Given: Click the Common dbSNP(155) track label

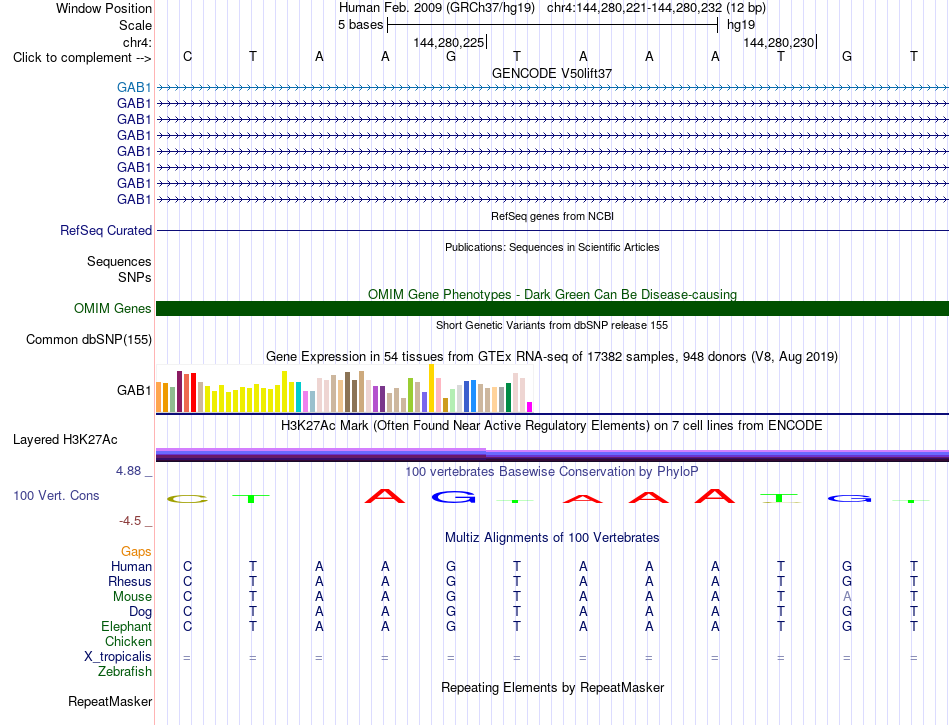Looking at the screenshot, I should (x=89, y=339).
